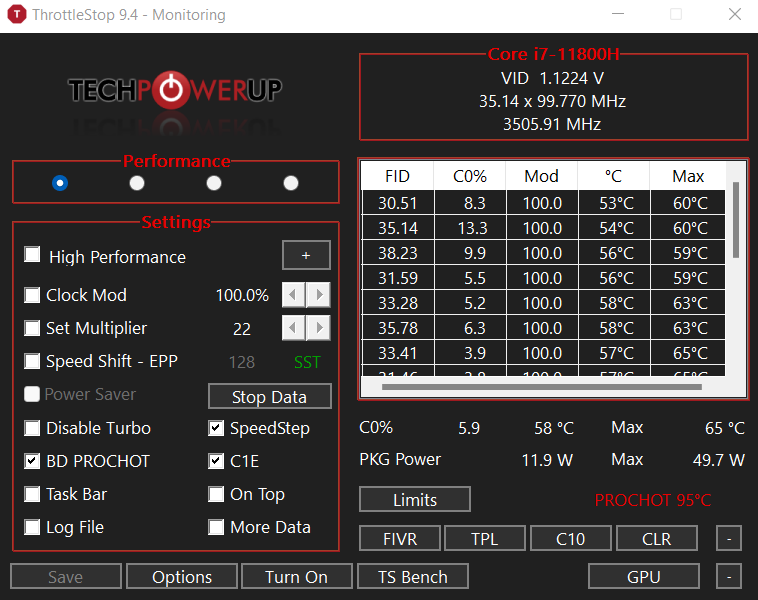Click the FID column header
Screen dimensions: 758x600
pos(397,176)
